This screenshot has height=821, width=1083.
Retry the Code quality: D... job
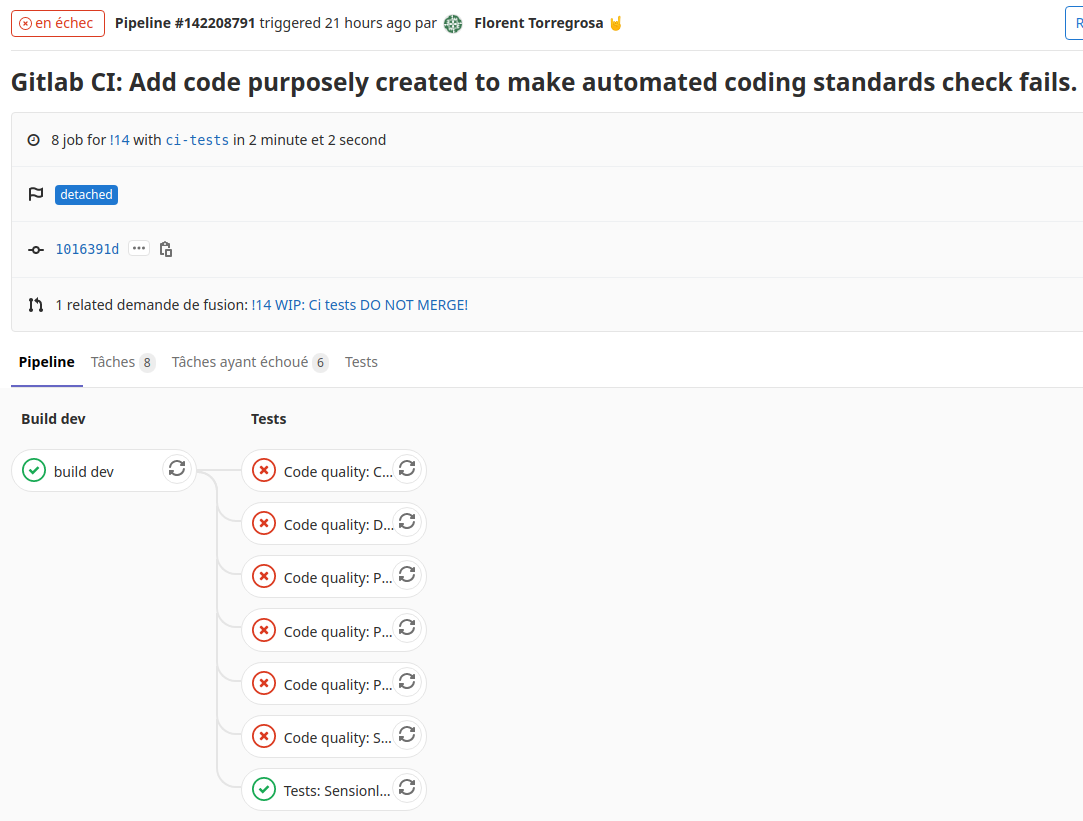407,523
